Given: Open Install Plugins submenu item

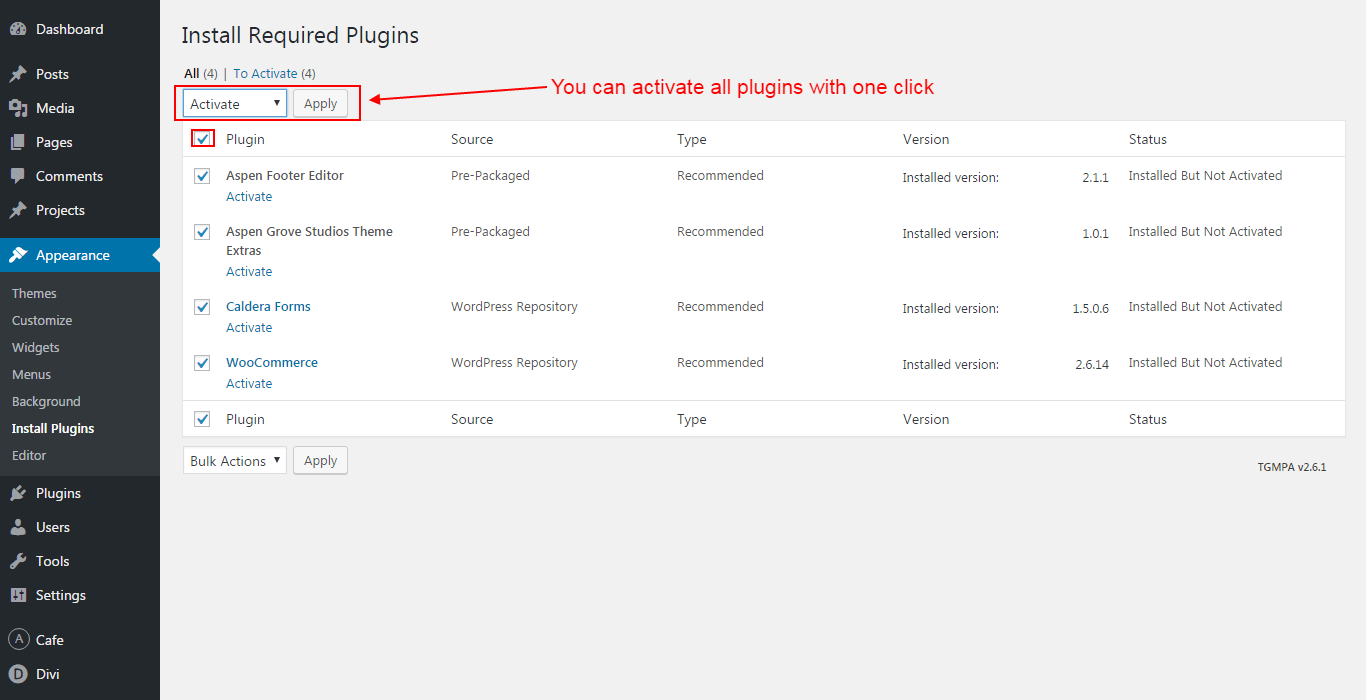Looking at the screenshot, I should (x=53, y=429).
